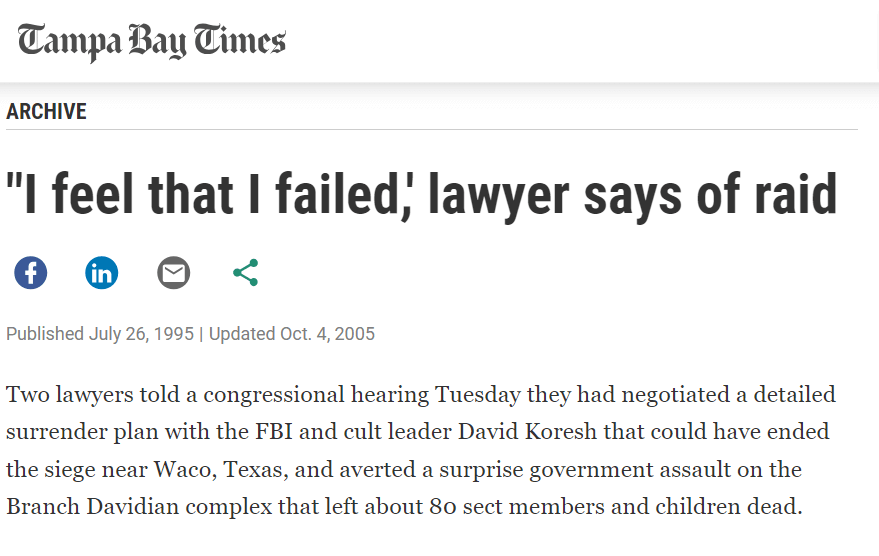Click the Published July 26, 1995 date
The width and height of the screenshot is (879, 556).
(100, 334)
